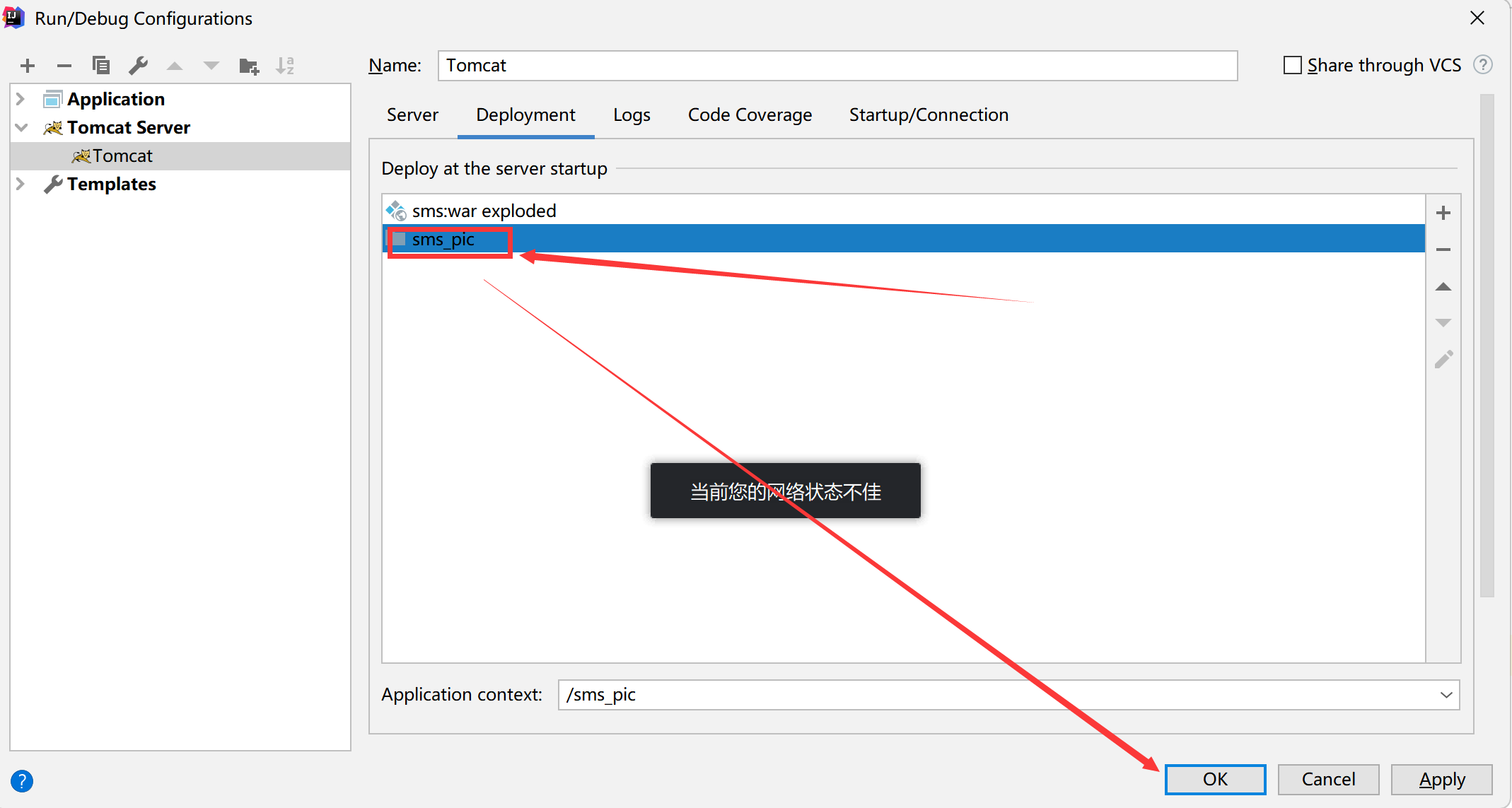This screenshot has height=808, width=1512.
Task: Apply changes with Apply button
Action: click(1441, 779)
